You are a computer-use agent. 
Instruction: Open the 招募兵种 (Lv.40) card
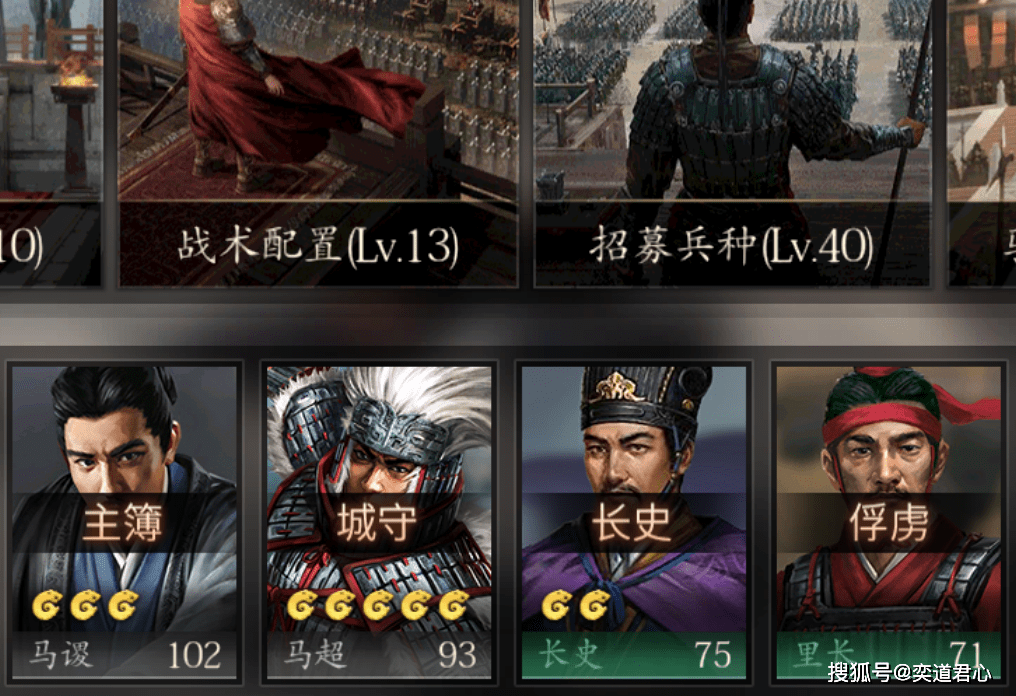pos(732,143)
